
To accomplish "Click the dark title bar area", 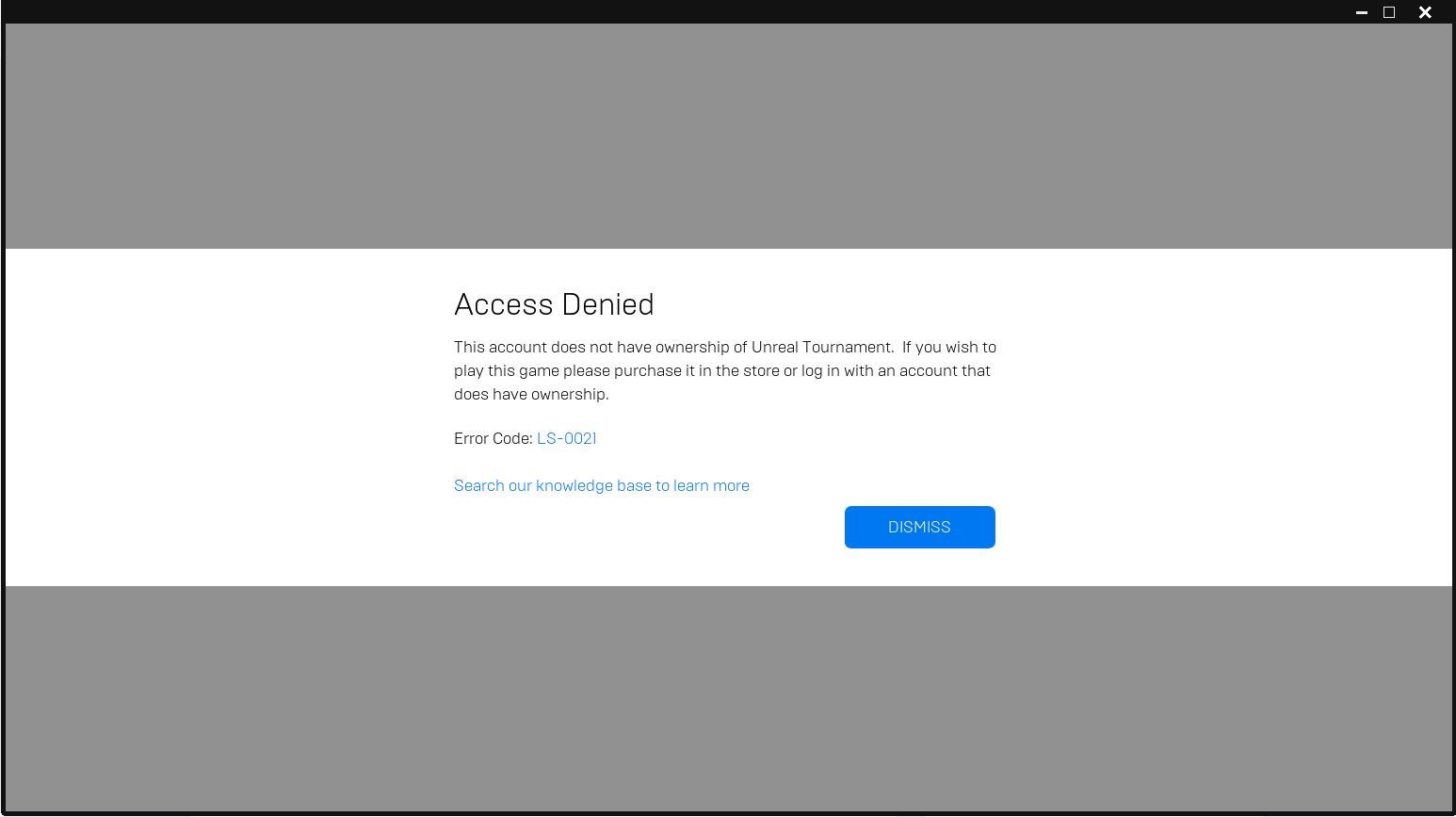I will 659,12.
